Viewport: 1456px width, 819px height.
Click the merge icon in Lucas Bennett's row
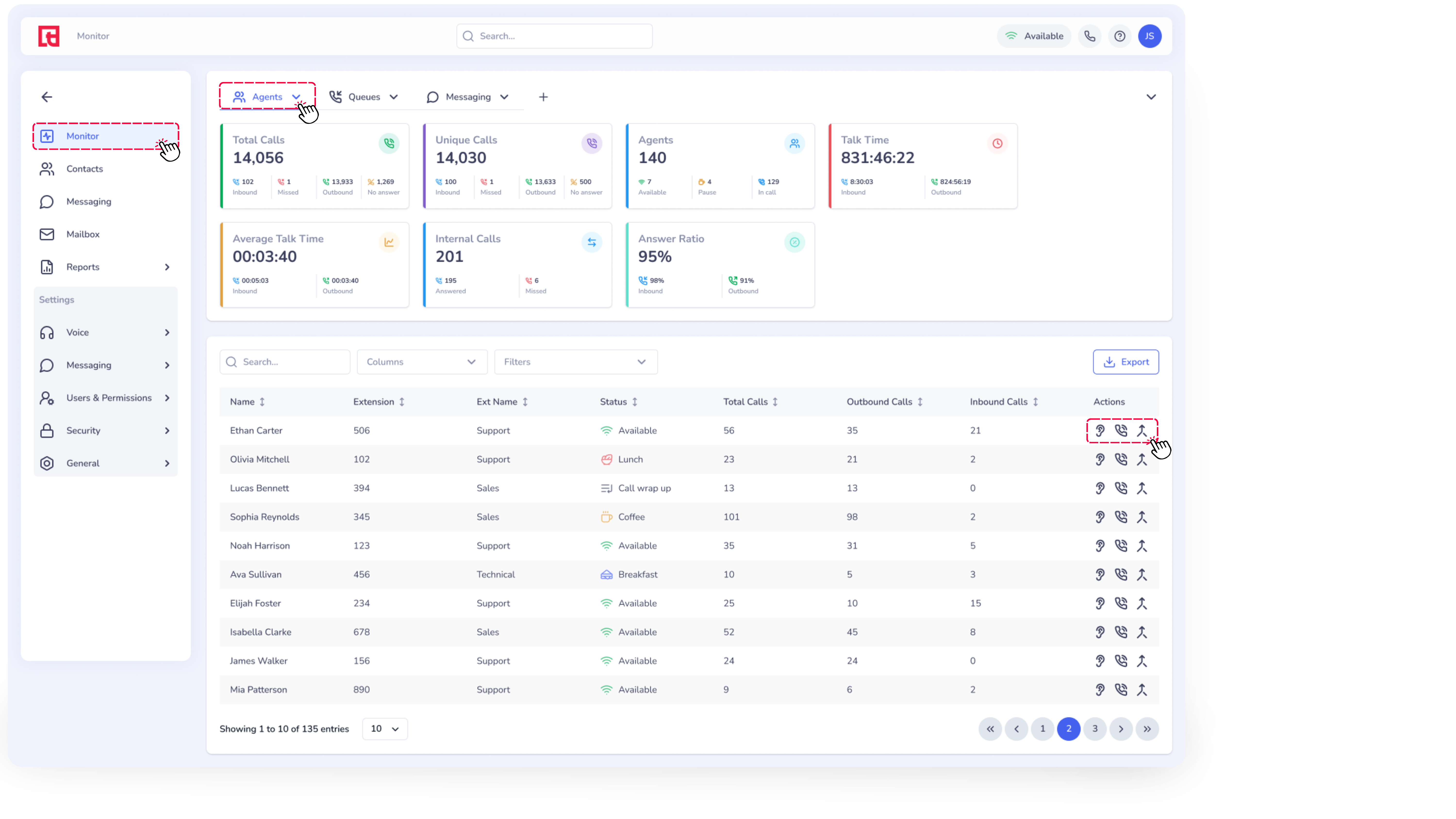click(1141, 488)
